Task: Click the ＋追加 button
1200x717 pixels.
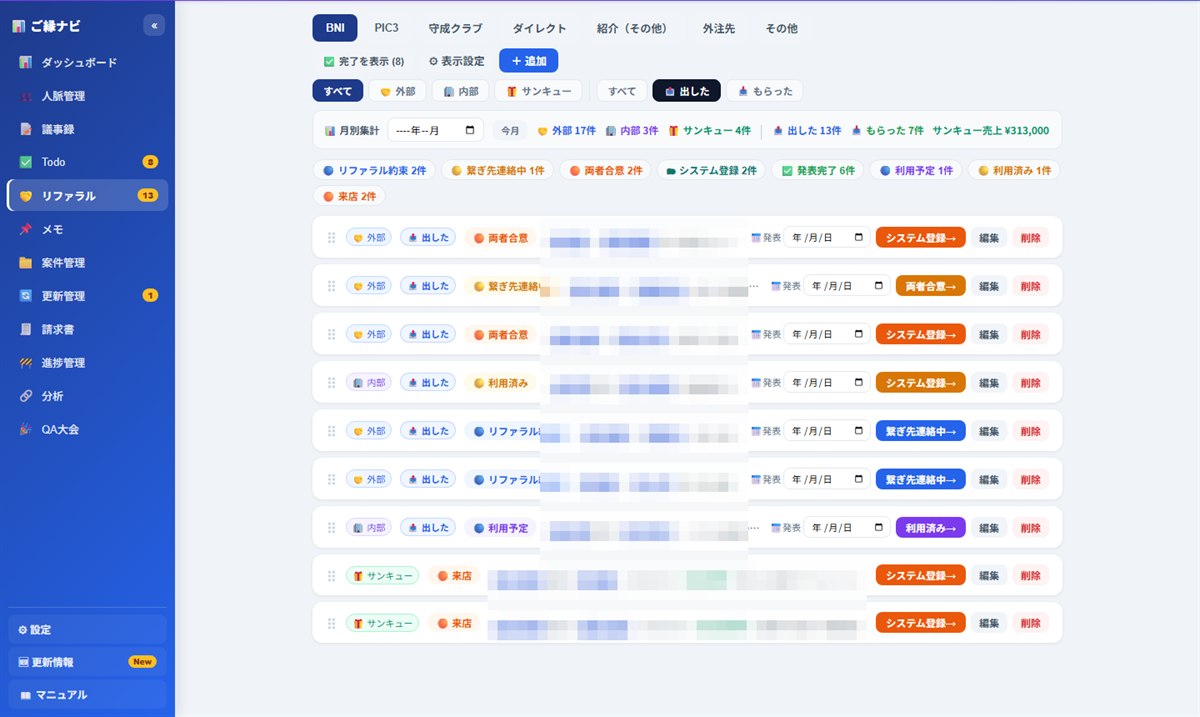Action: pyautogui.click(x=529, y=61)
